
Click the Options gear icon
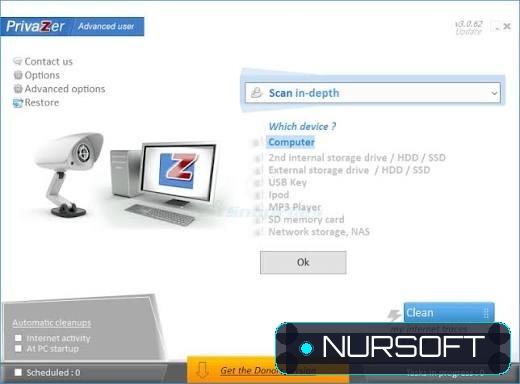(x=18, y=75)
